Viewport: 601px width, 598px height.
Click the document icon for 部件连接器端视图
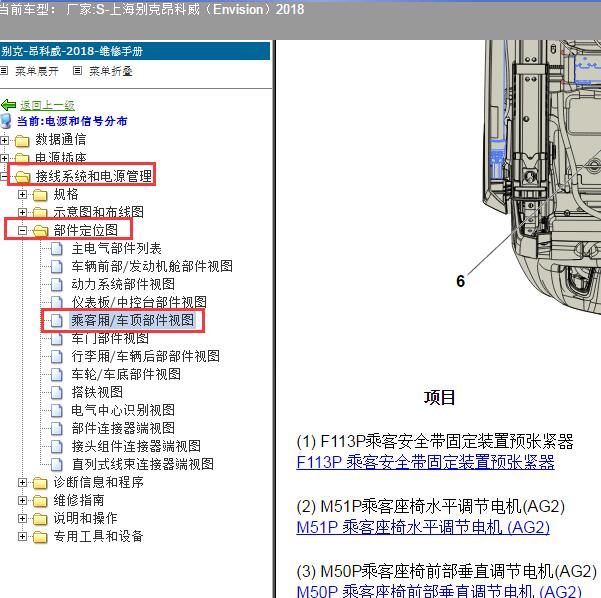coord(57,429)
